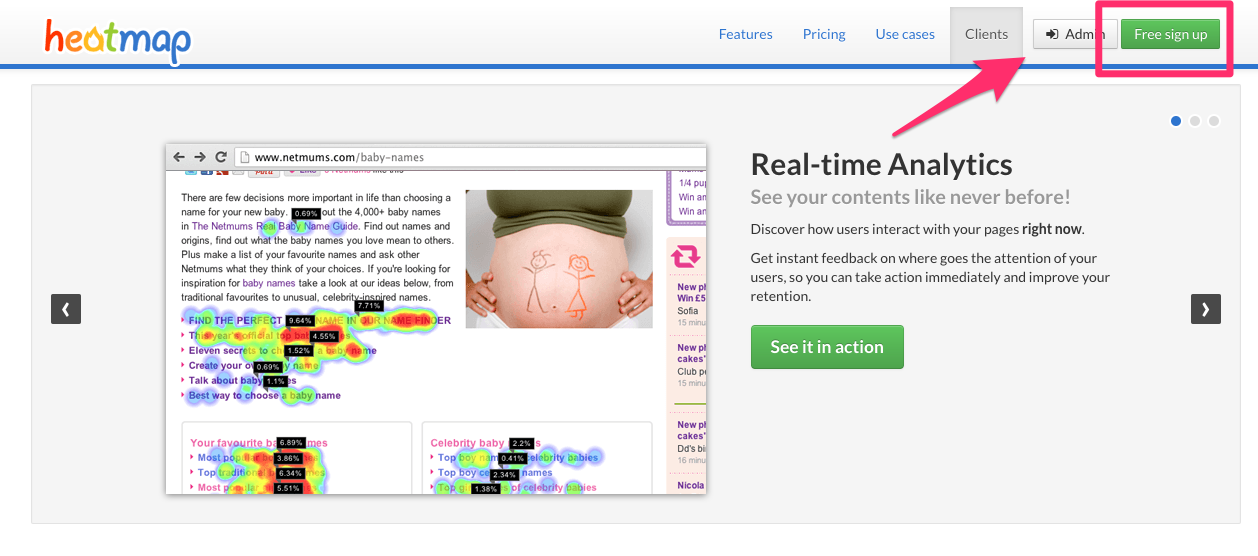Click the reload icon beside the netmums URL
This screenshot has width=1258, height=556.
(220, 157)
